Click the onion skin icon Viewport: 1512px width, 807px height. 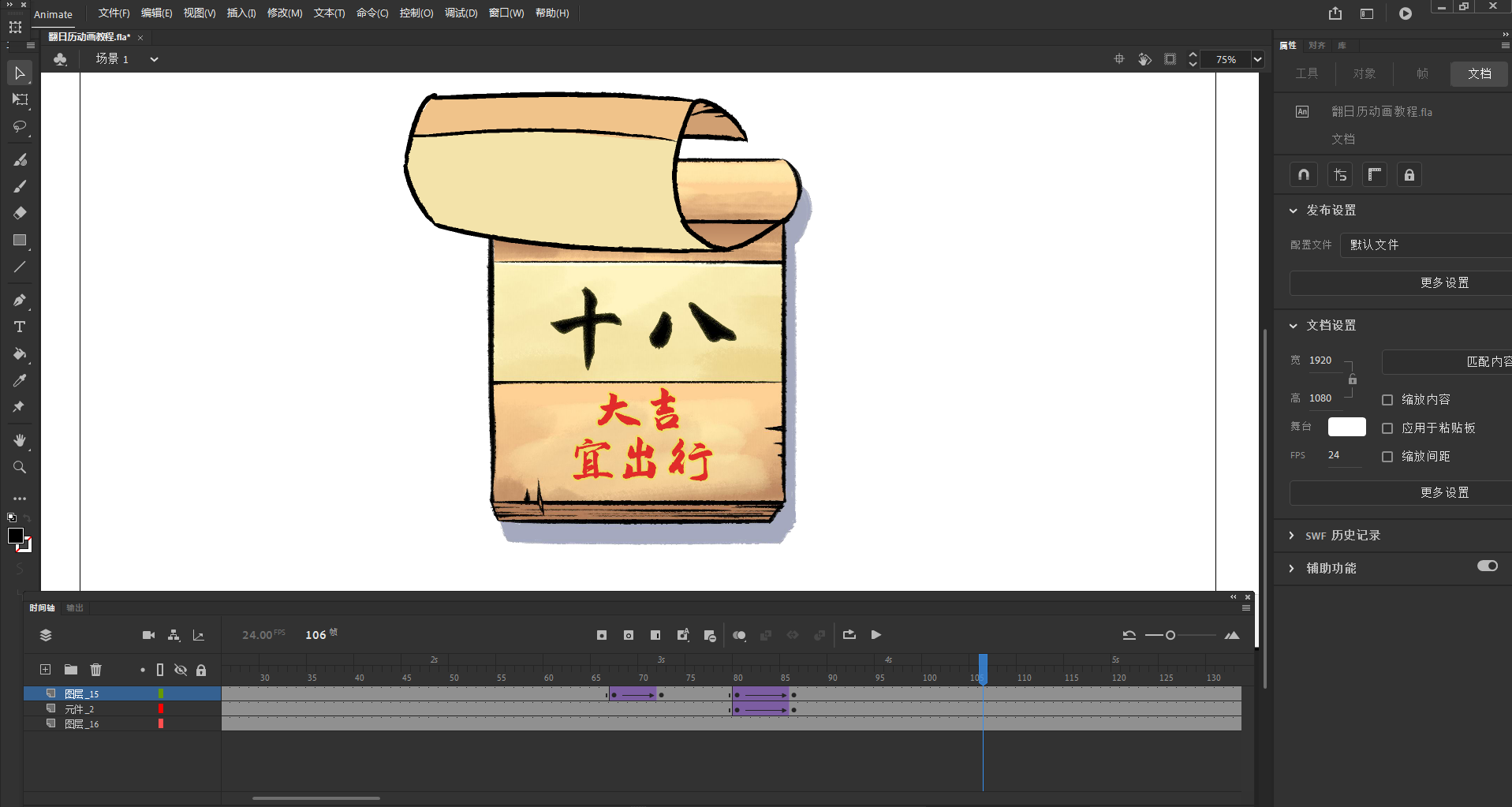pyautogui.click(x=739, y=635)
